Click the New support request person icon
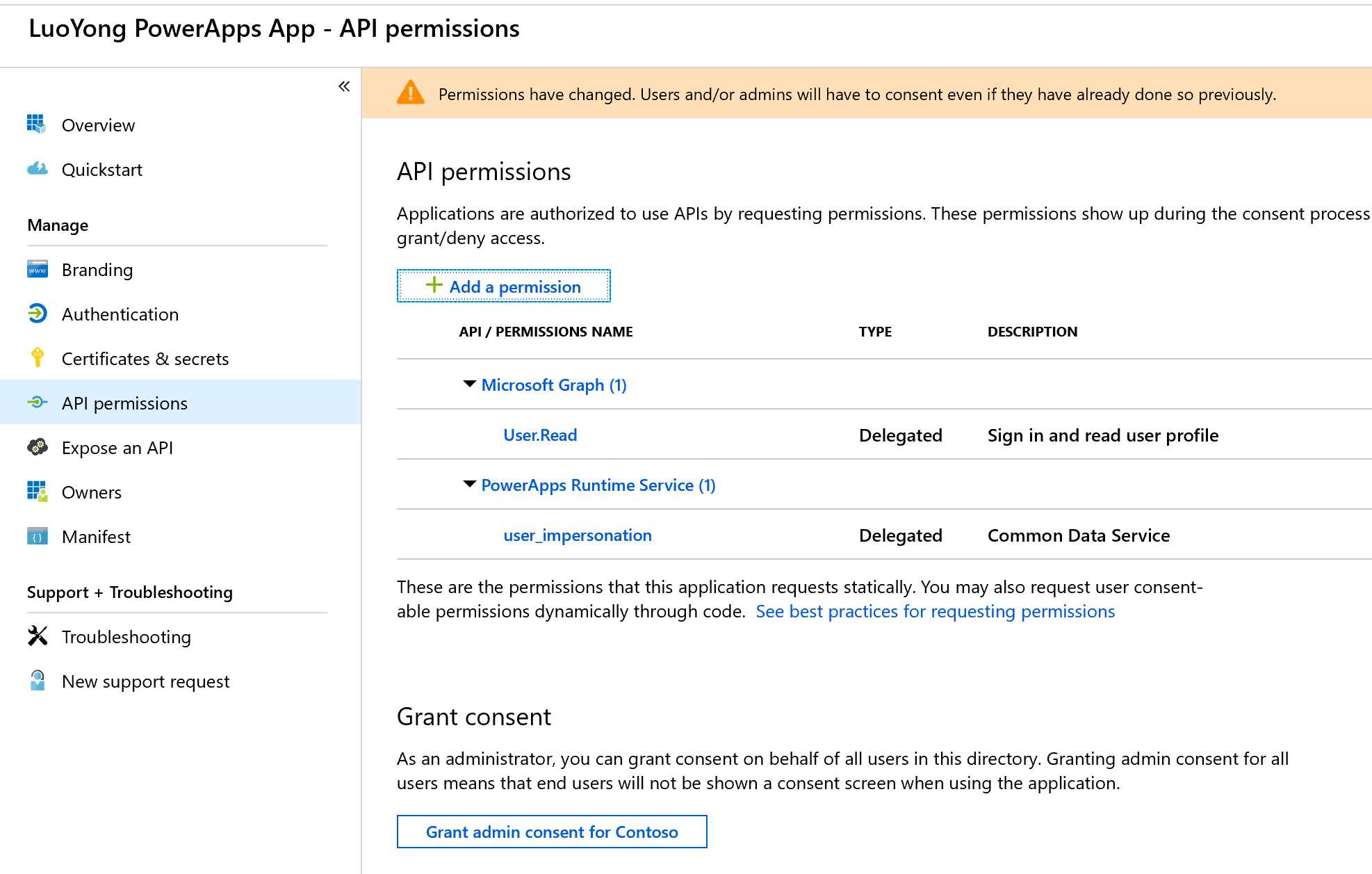Screen dimensions: 1372x874 pyautogui.click(x=38, y=681)
